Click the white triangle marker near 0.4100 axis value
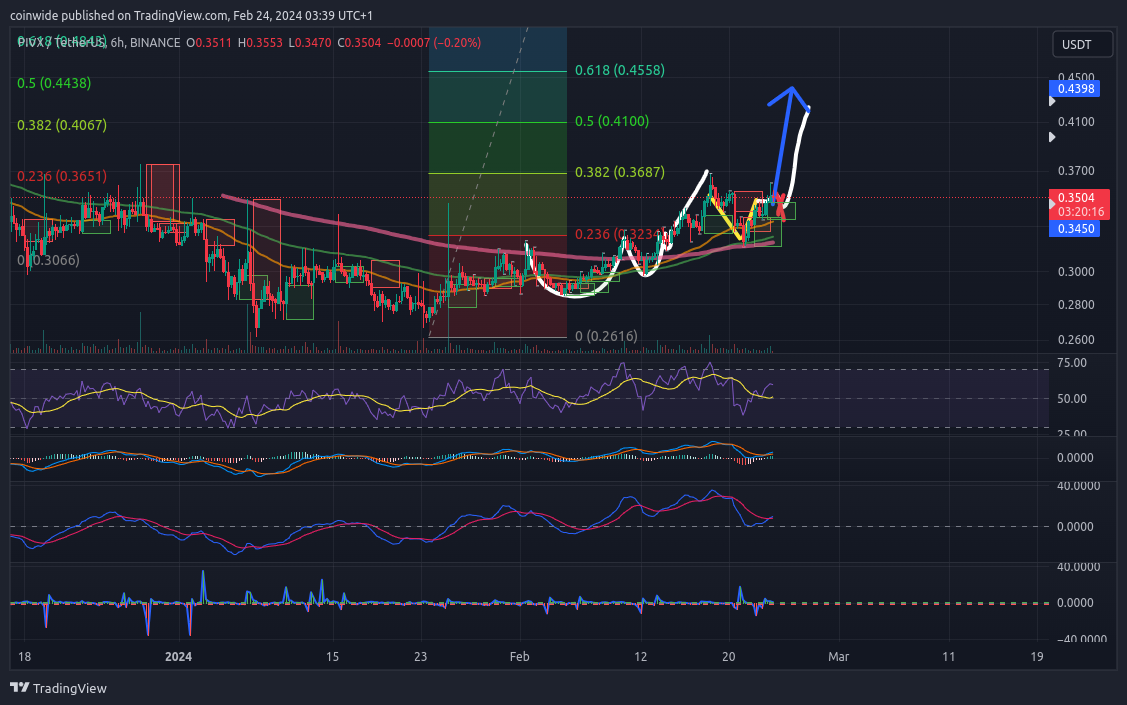Viewport: 1127px width, 705px height. coord(1052,137)
